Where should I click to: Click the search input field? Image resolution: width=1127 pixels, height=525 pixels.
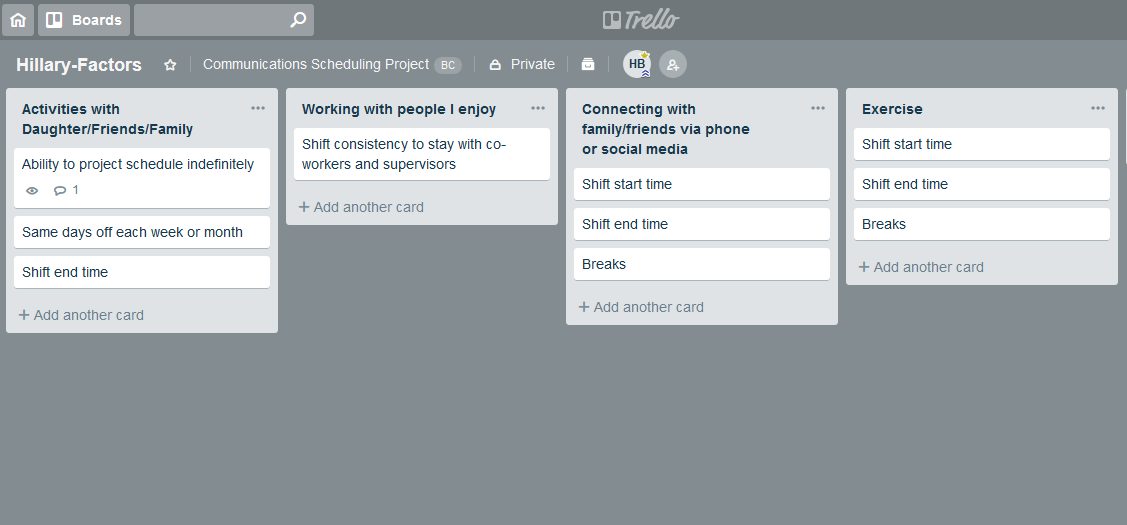pos(210,20)
